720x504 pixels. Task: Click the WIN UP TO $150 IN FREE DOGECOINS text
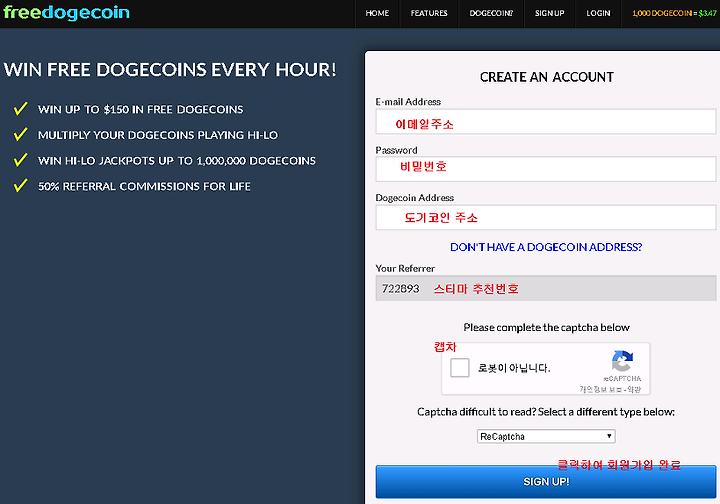[x=141, y=109]
